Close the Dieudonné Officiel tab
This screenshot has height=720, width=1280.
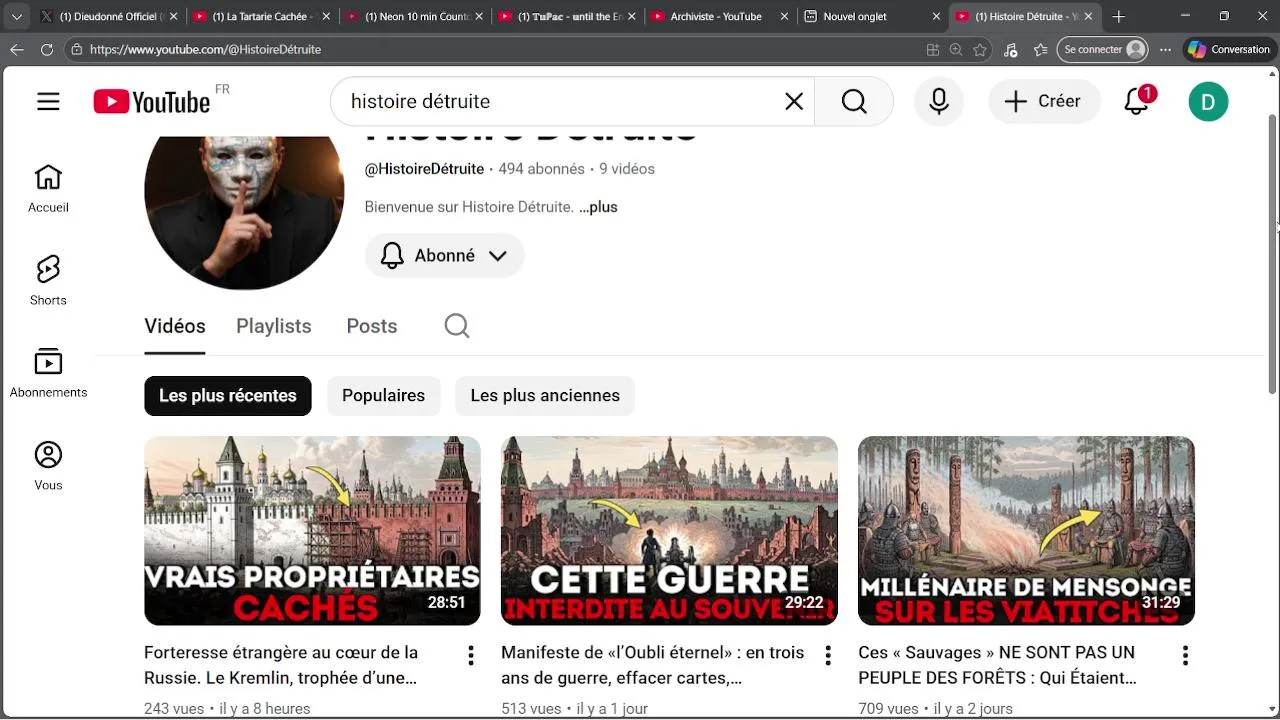pyautogui.click(x=175, y=16)
